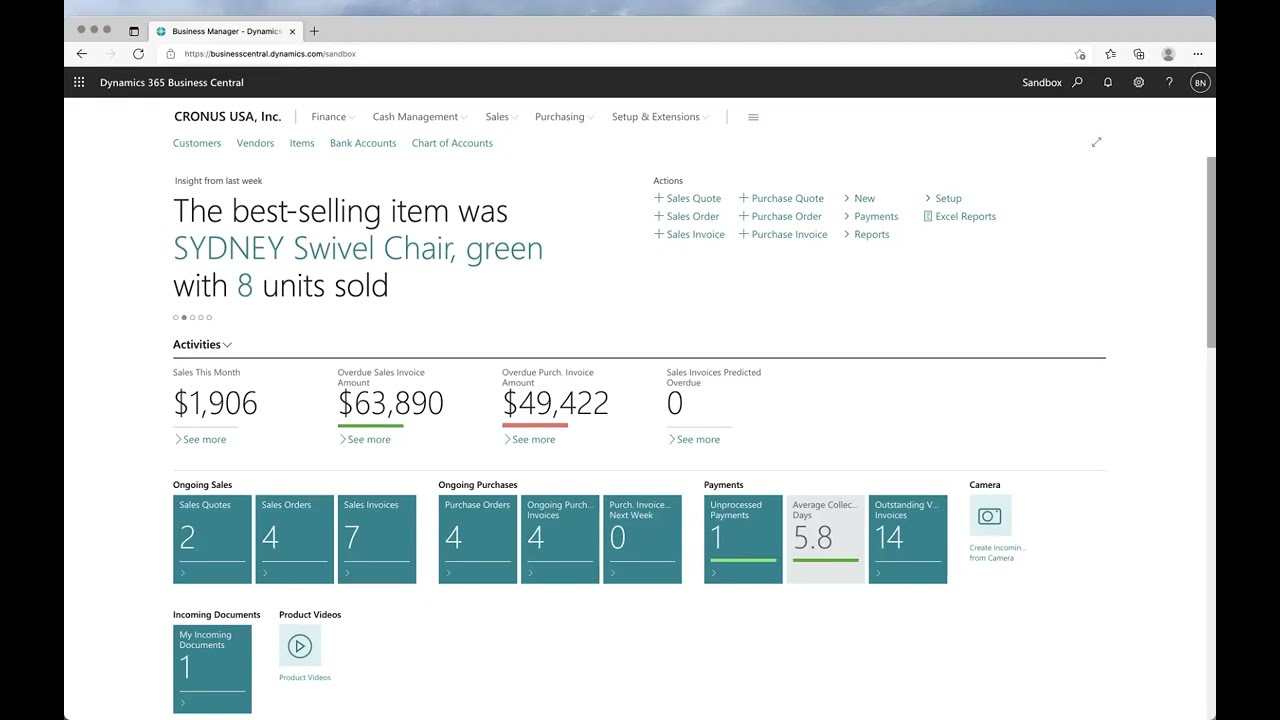This screenshot has width=1280, height=720.
Task: Collapse the Activities section
Action: click(202, 344)
